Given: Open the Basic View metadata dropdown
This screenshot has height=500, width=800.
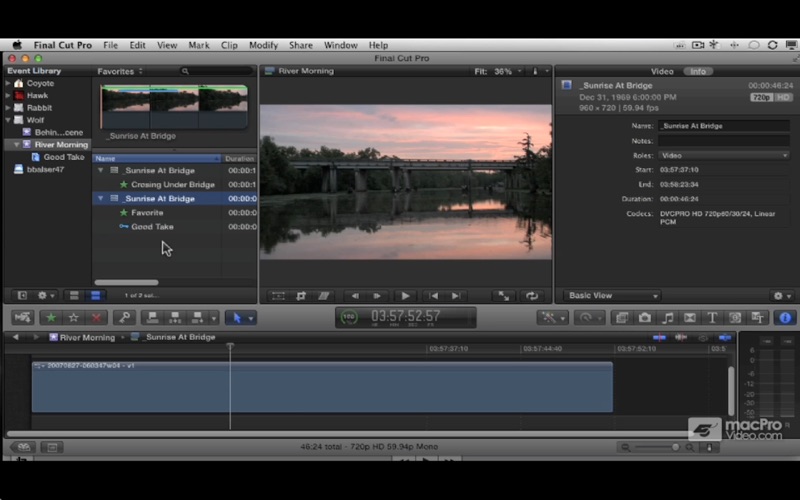Looking at the screenshot, I should tap(612, 295).
